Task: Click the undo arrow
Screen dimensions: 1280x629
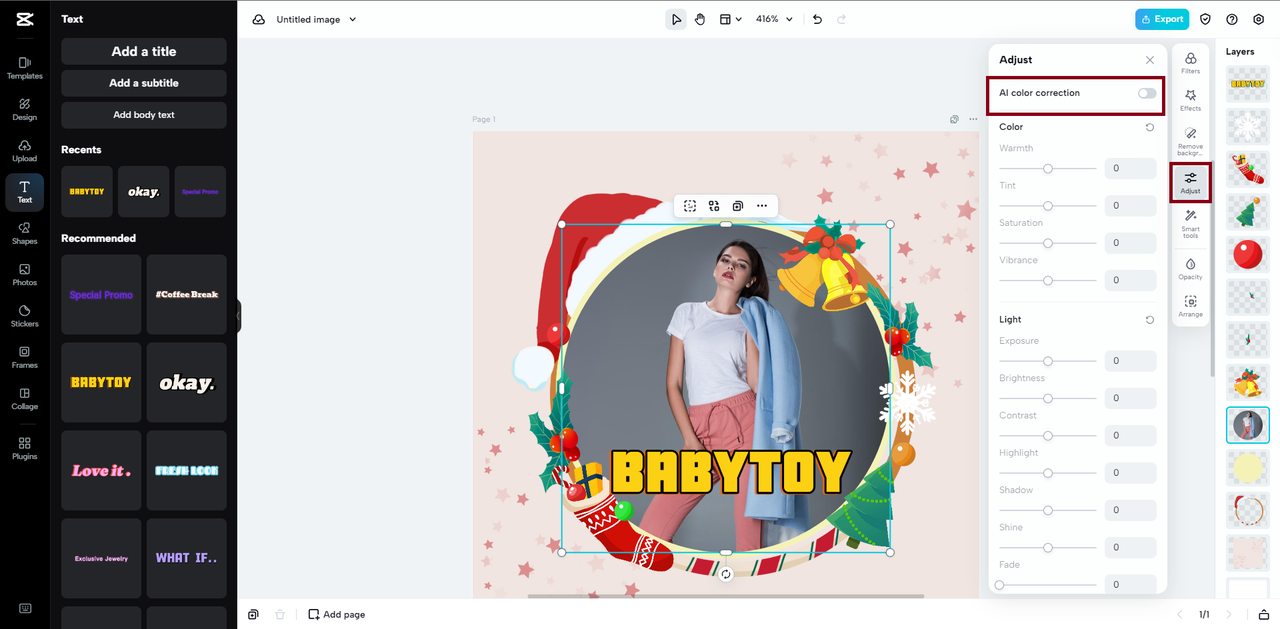Action: pos(817,19)
